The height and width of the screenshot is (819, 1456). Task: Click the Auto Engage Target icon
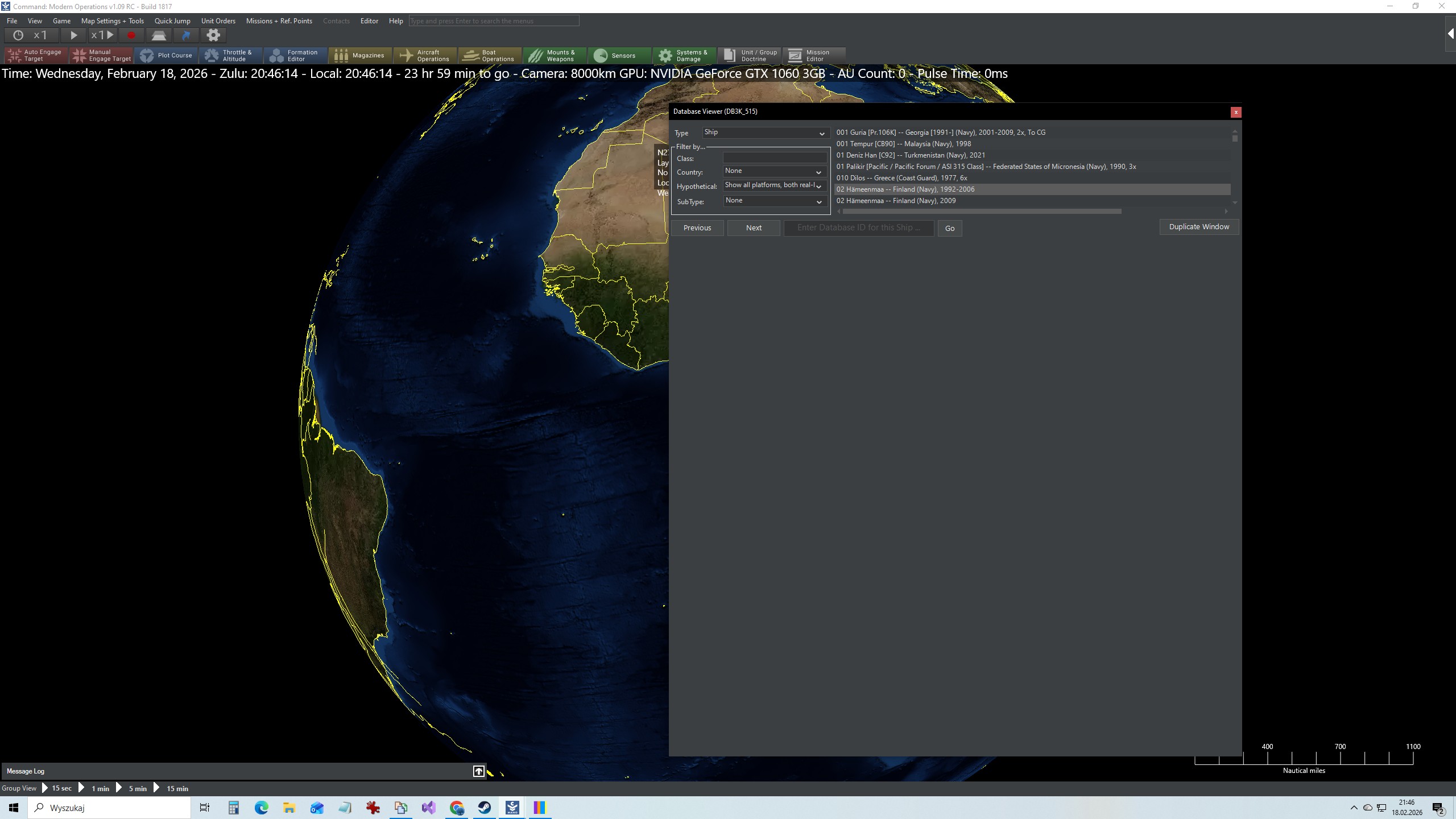[15, 55]
